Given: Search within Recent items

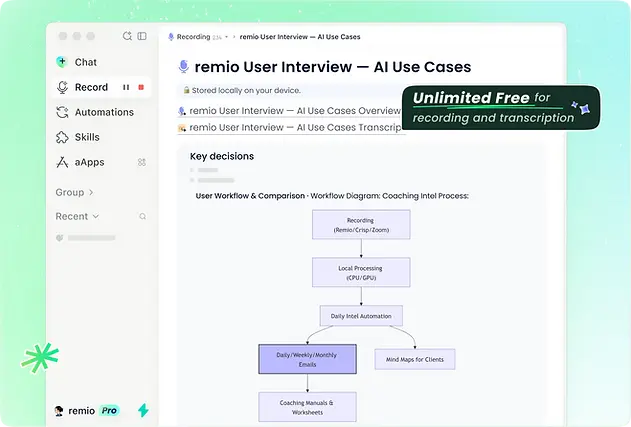Looking at the screenshot, I should click(x=142, y=217).
